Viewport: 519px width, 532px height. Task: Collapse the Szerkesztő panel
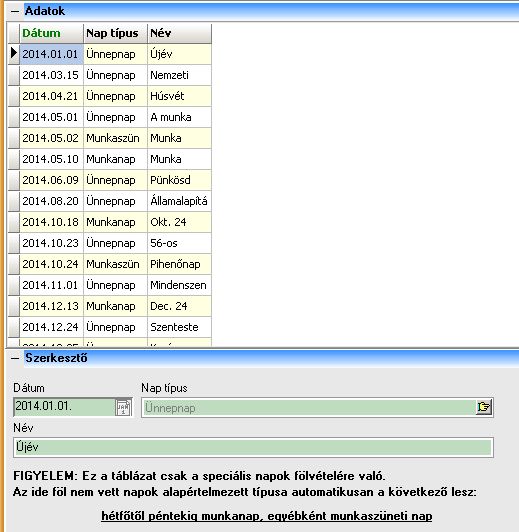15,358
